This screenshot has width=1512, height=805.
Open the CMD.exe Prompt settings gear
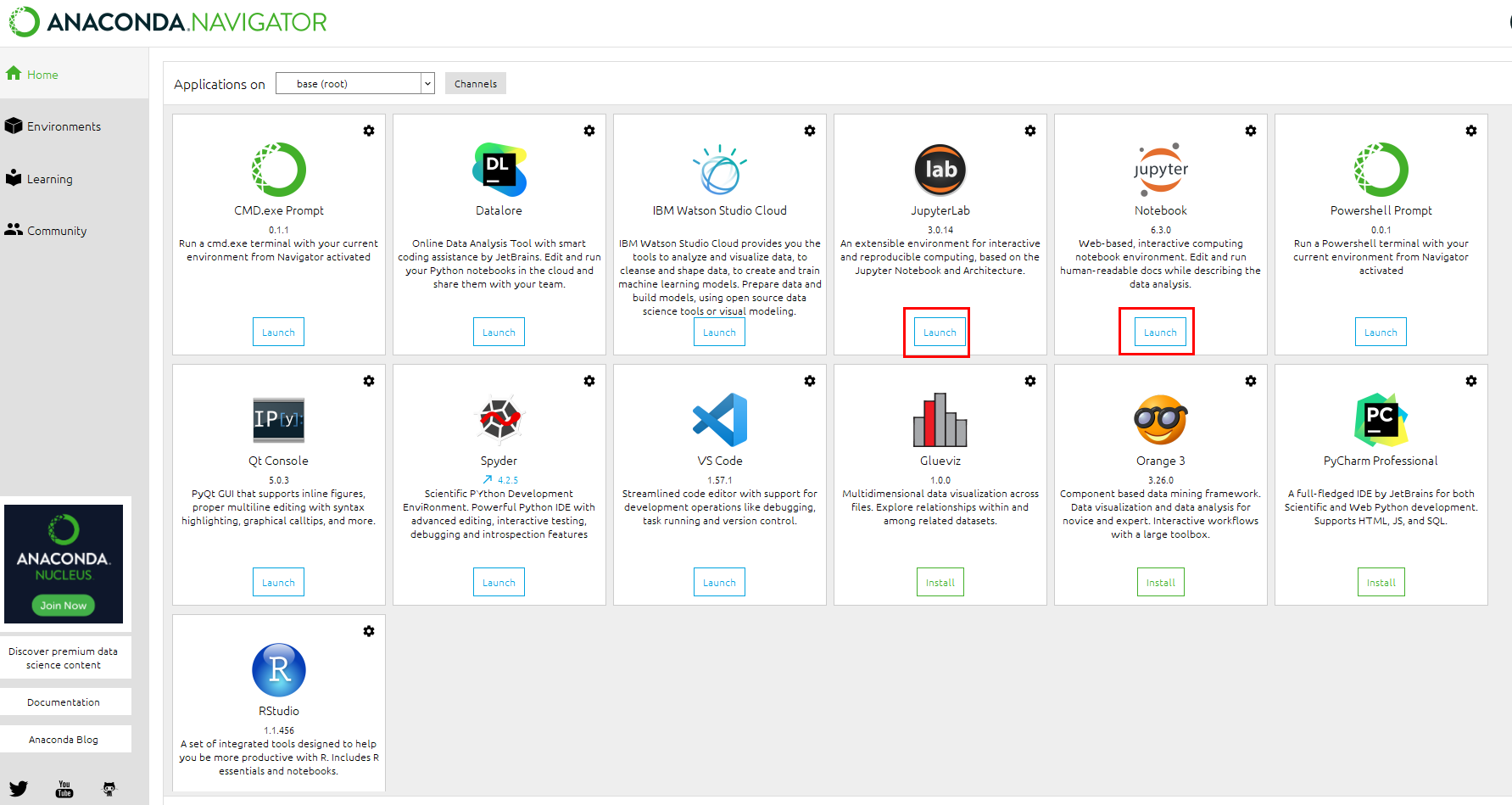click(369, 131)
